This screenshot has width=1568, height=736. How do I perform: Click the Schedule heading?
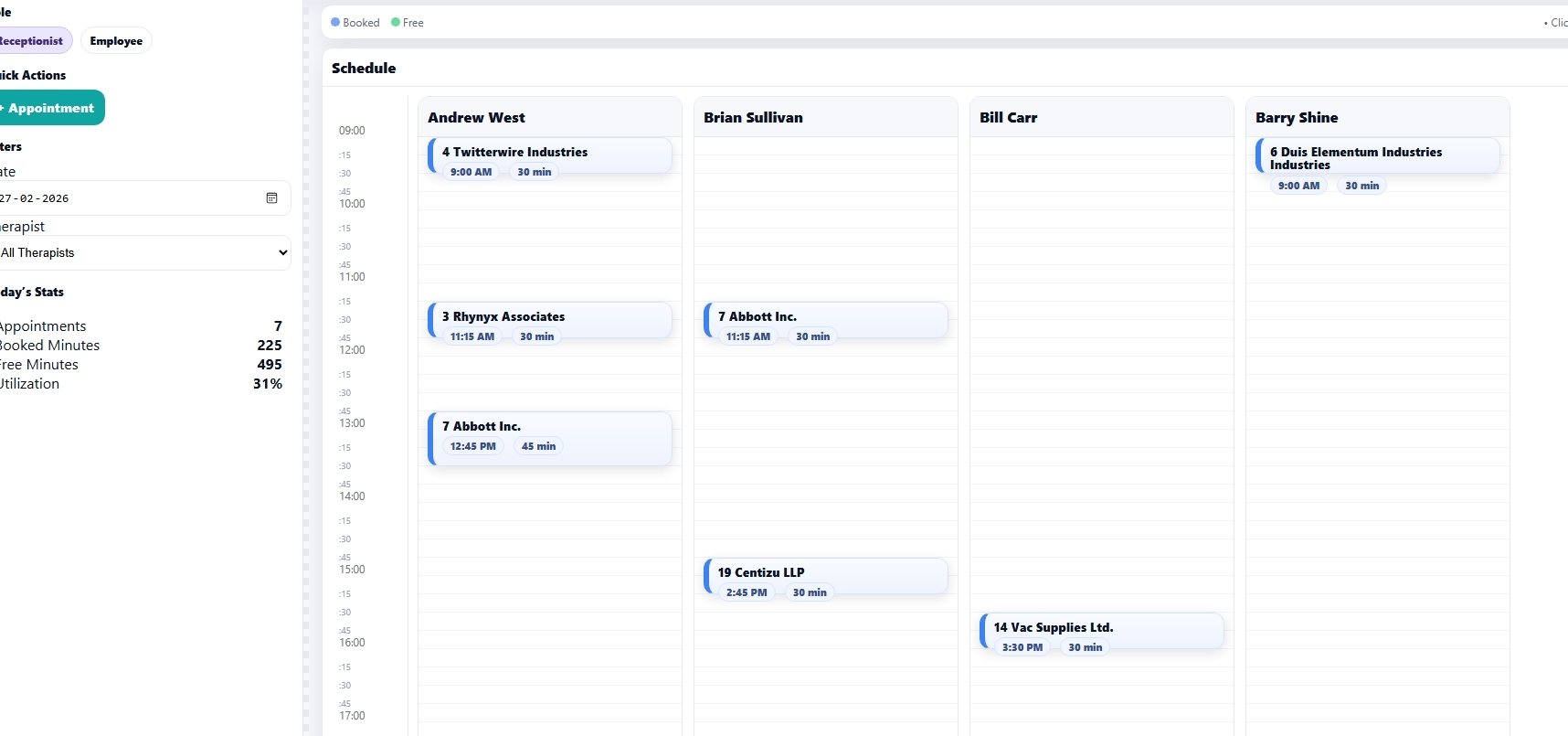pos(364,68)
